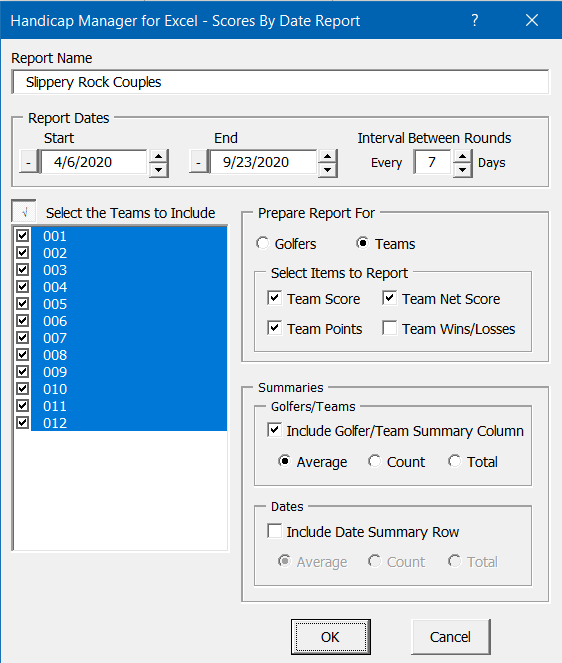Uncheck team 010 checkbox
This screenshot has width=562, height=663.
(x=22, y=388)
